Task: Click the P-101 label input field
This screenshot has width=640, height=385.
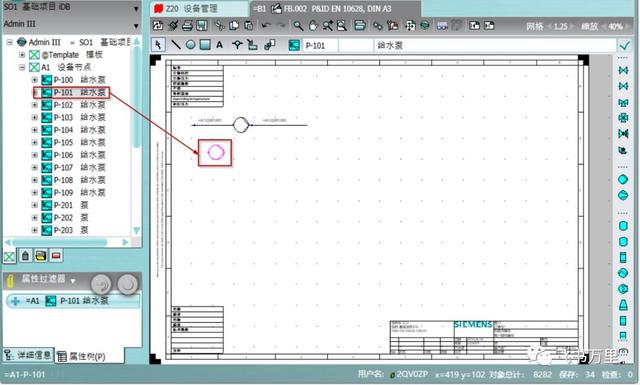Action: [x=320, y=45]
